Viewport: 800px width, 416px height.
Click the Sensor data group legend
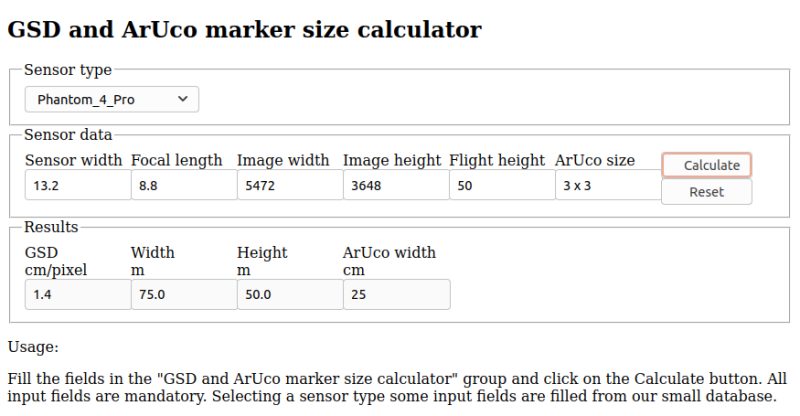[68, 135]
